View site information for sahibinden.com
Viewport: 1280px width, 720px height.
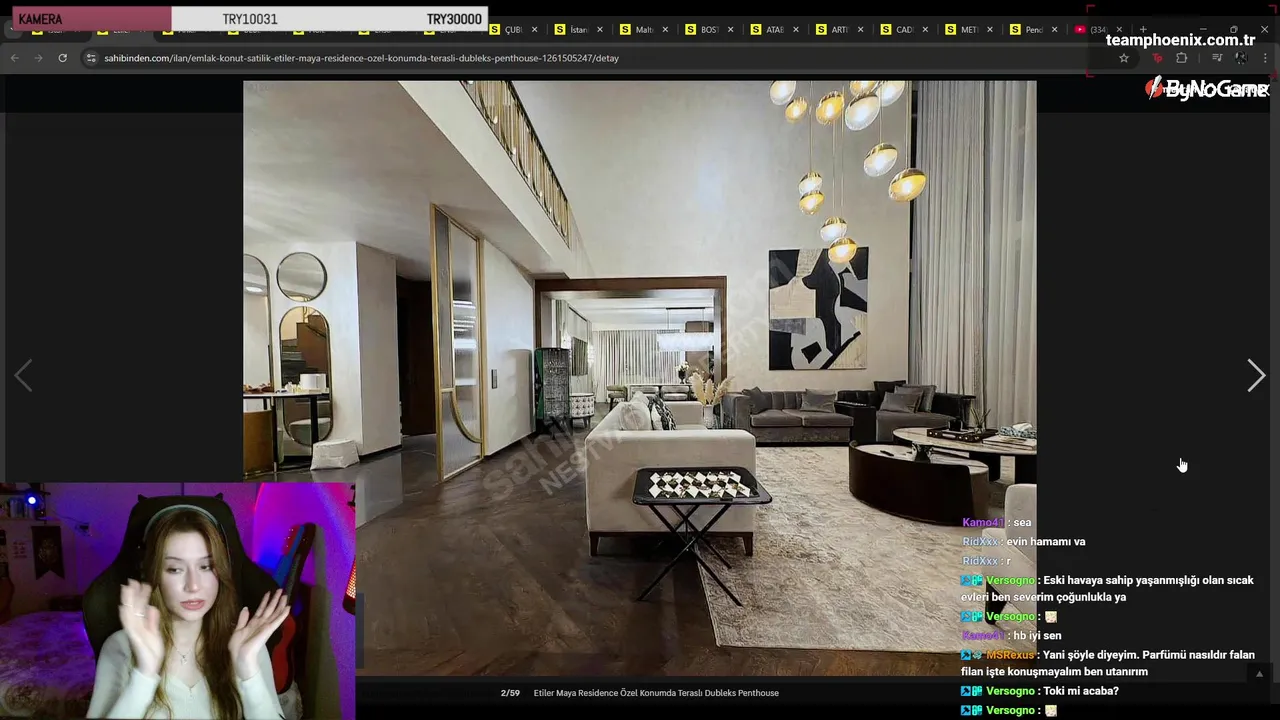[x=91, y=58]
